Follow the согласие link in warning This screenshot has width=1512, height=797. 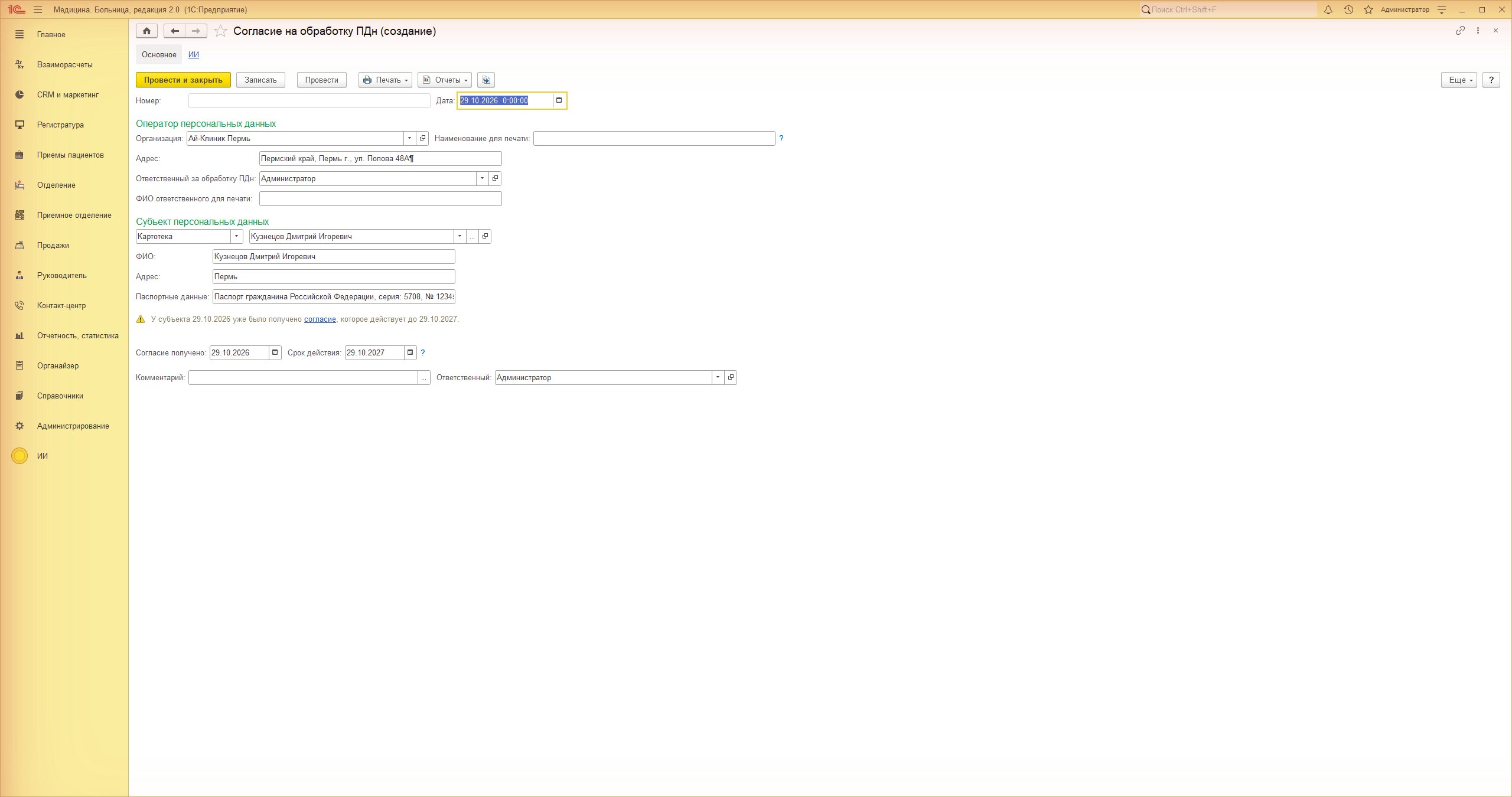pyautogui.click(x=320, y=319)
